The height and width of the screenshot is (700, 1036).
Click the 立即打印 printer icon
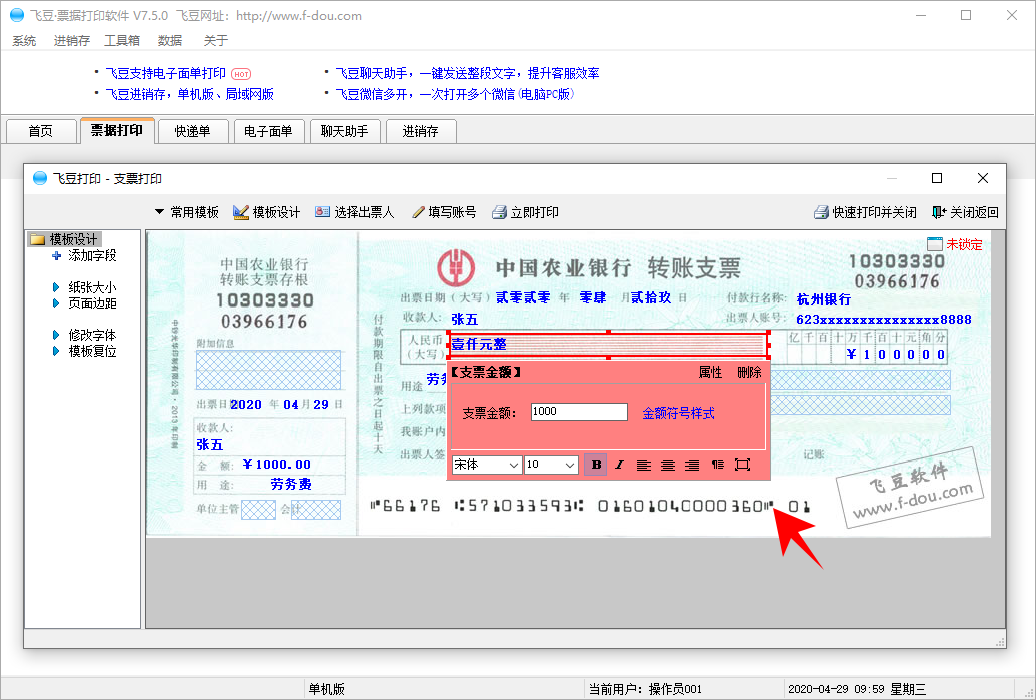pos(500,212)
